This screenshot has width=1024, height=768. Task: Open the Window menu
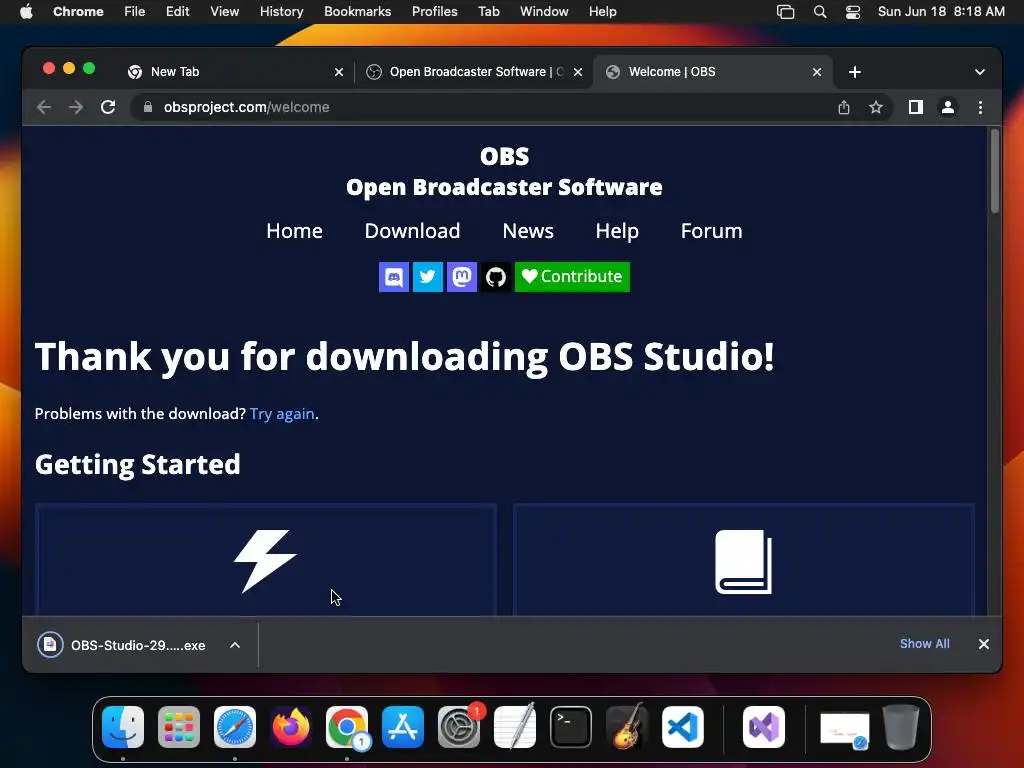pyautogui.click(x=544, y=12)
